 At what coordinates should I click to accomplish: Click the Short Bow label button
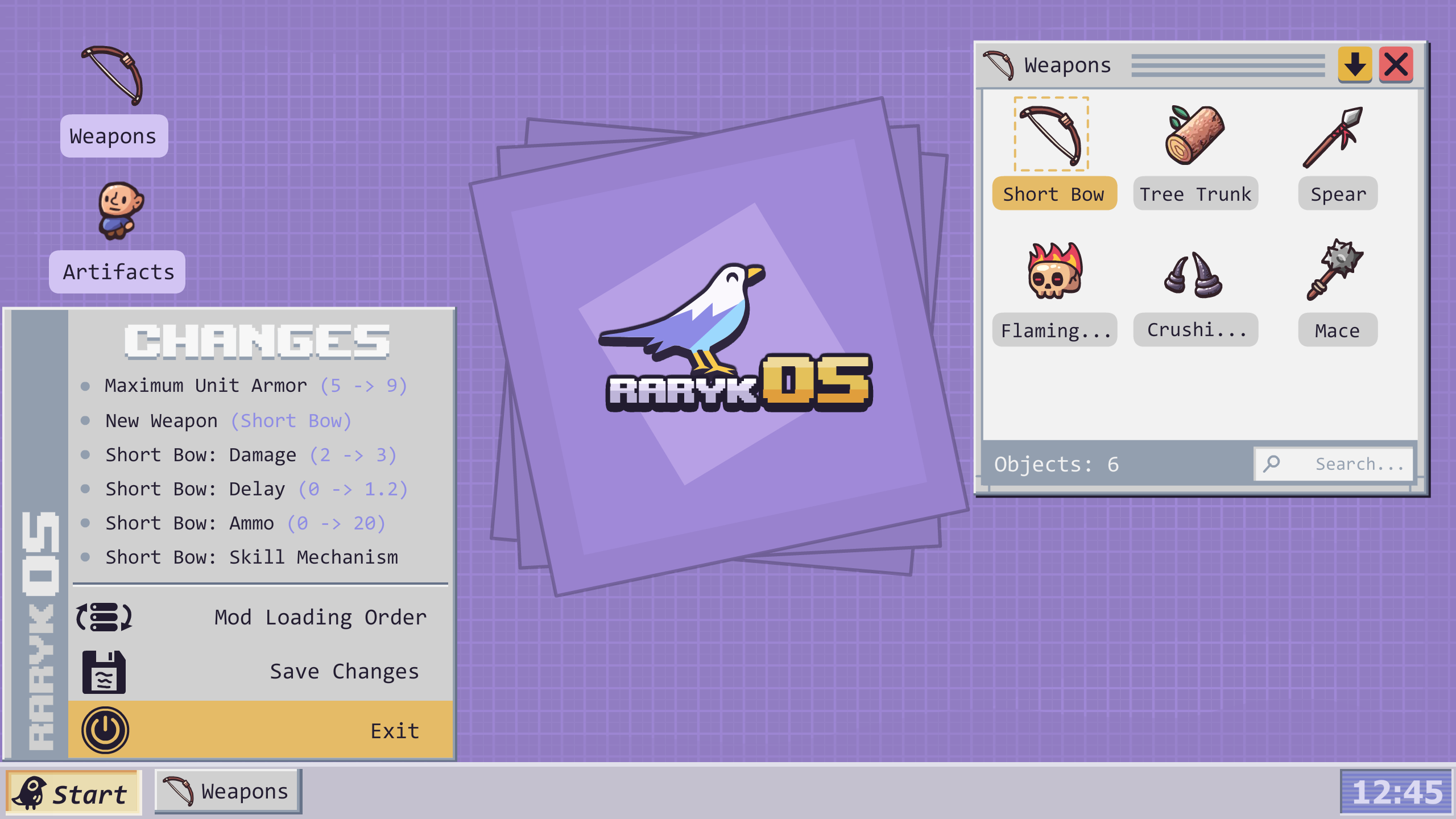click(1054, 194)
